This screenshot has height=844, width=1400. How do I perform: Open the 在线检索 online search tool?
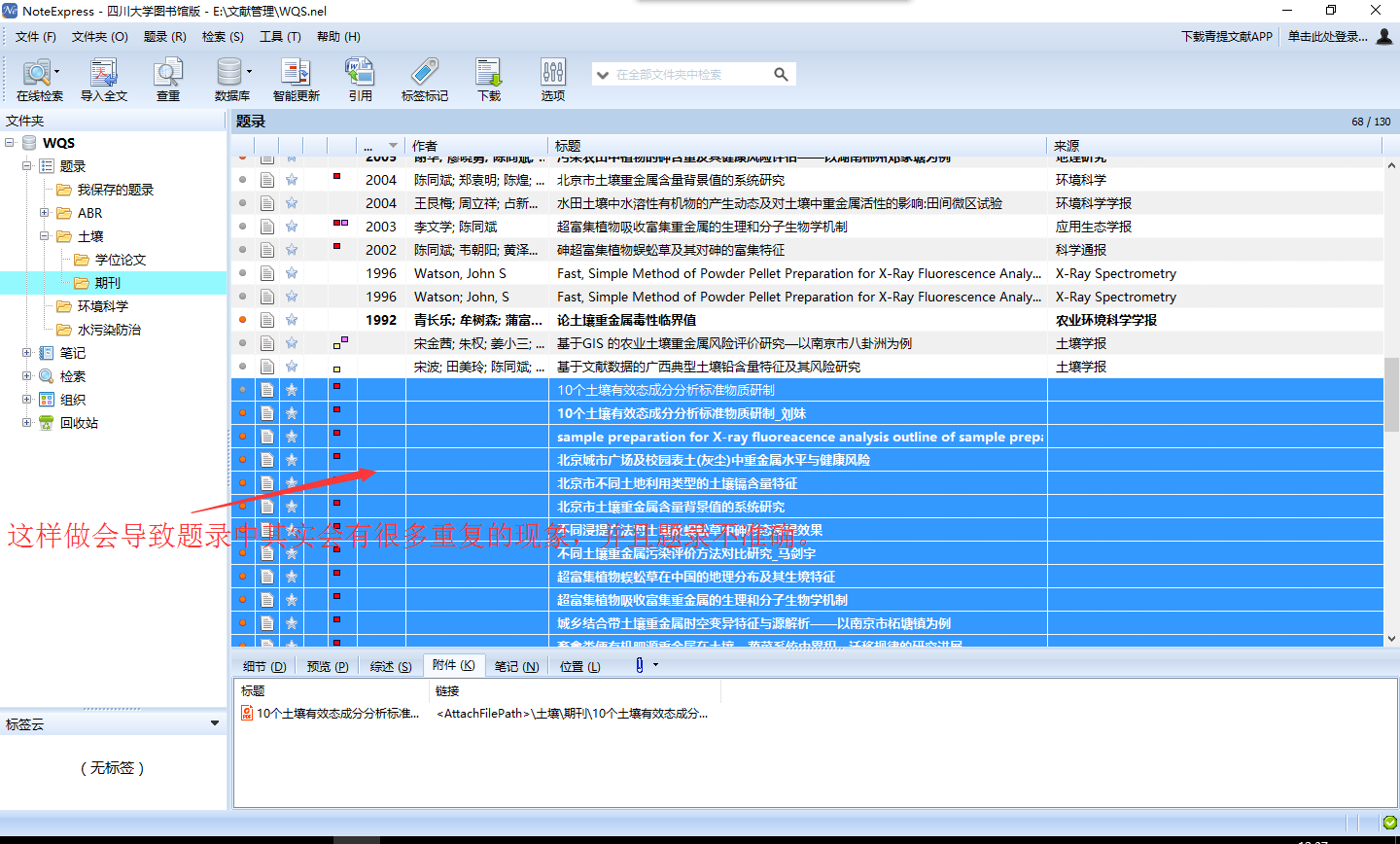(x=39, y=80)
